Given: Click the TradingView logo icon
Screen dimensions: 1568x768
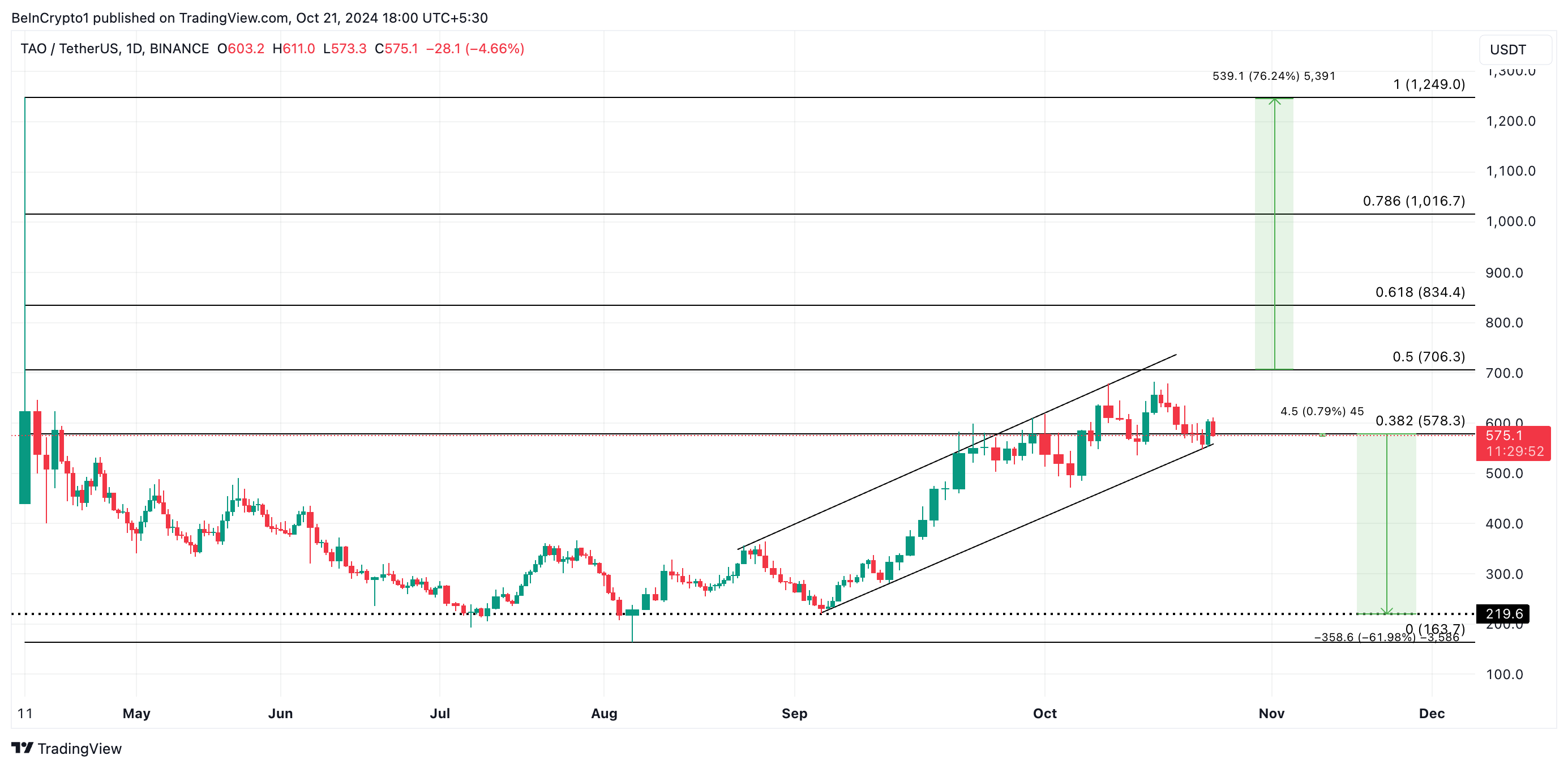Looking at the screenshot, I should tap(22, 747).
